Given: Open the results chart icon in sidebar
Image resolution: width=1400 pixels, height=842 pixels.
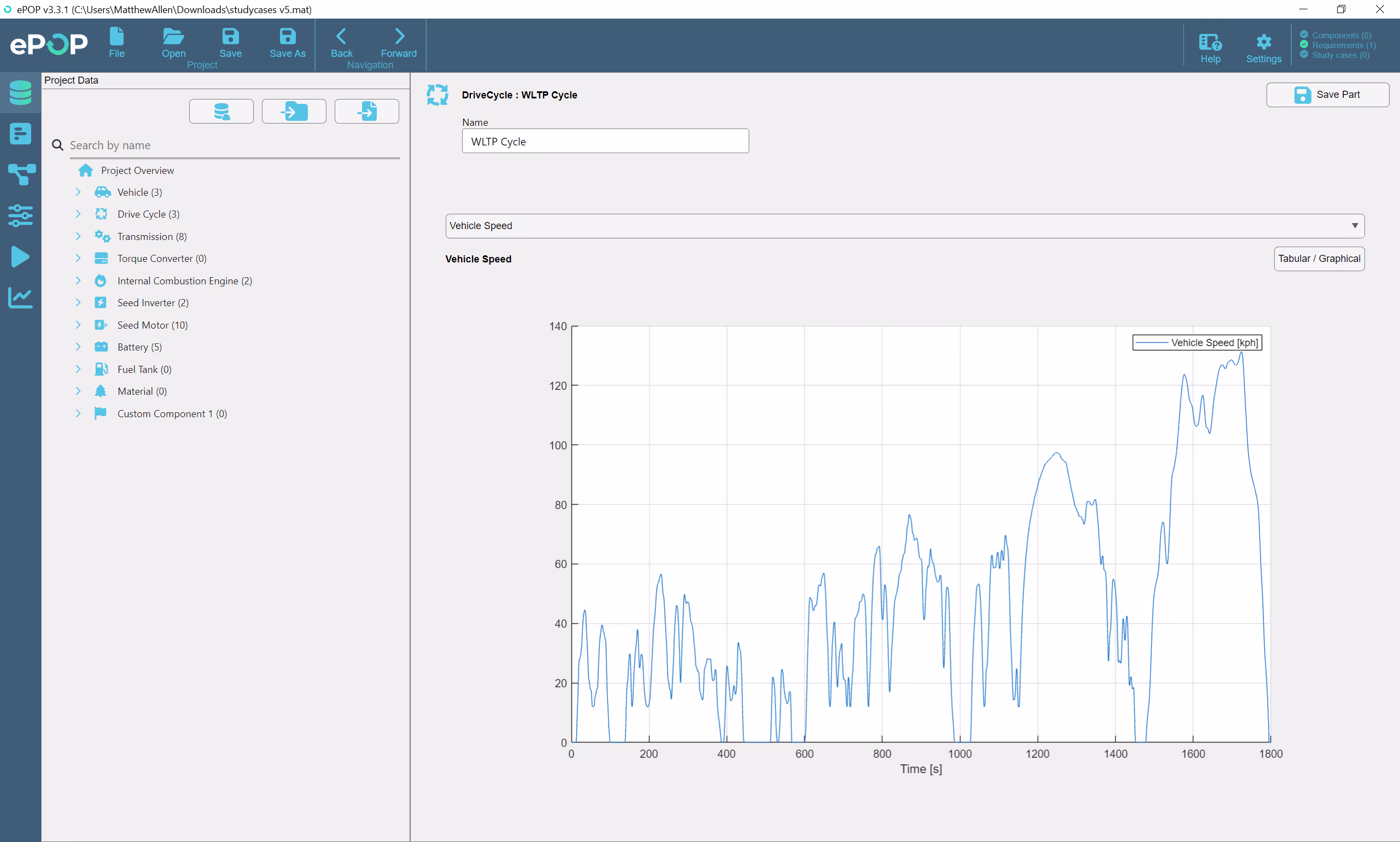Looking at the screenshot, I should pyautogui.click(x=20, y=297).
